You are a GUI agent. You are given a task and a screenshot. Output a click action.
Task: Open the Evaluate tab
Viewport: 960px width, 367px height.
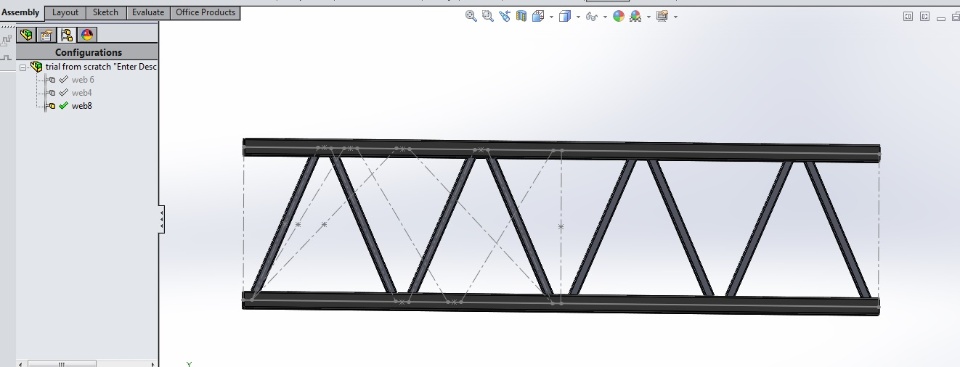click(x=148, y=12)
